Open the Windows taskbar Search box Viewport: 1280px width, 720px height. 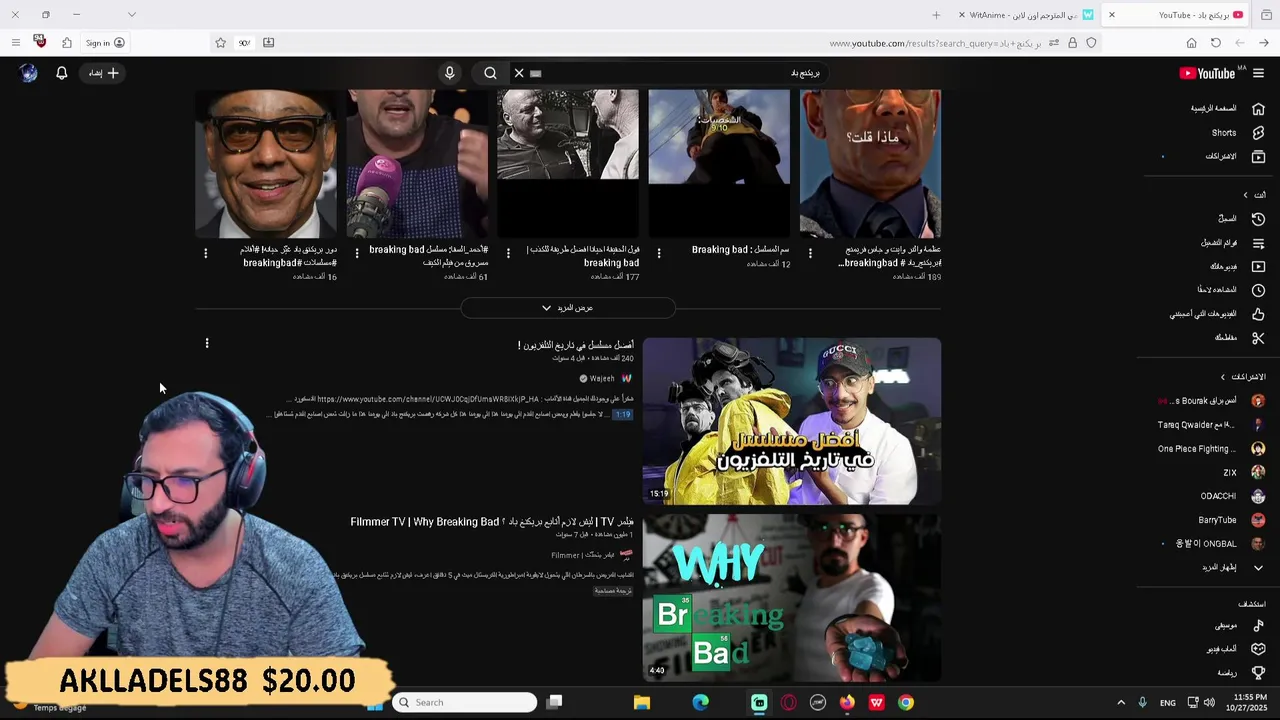pos(464,702)
